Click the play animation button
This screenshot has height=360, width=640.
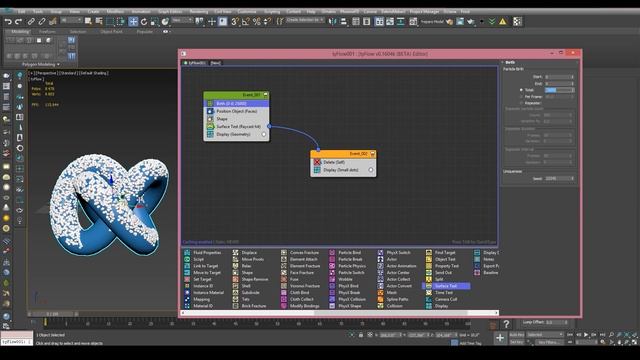tap(586, 335)
